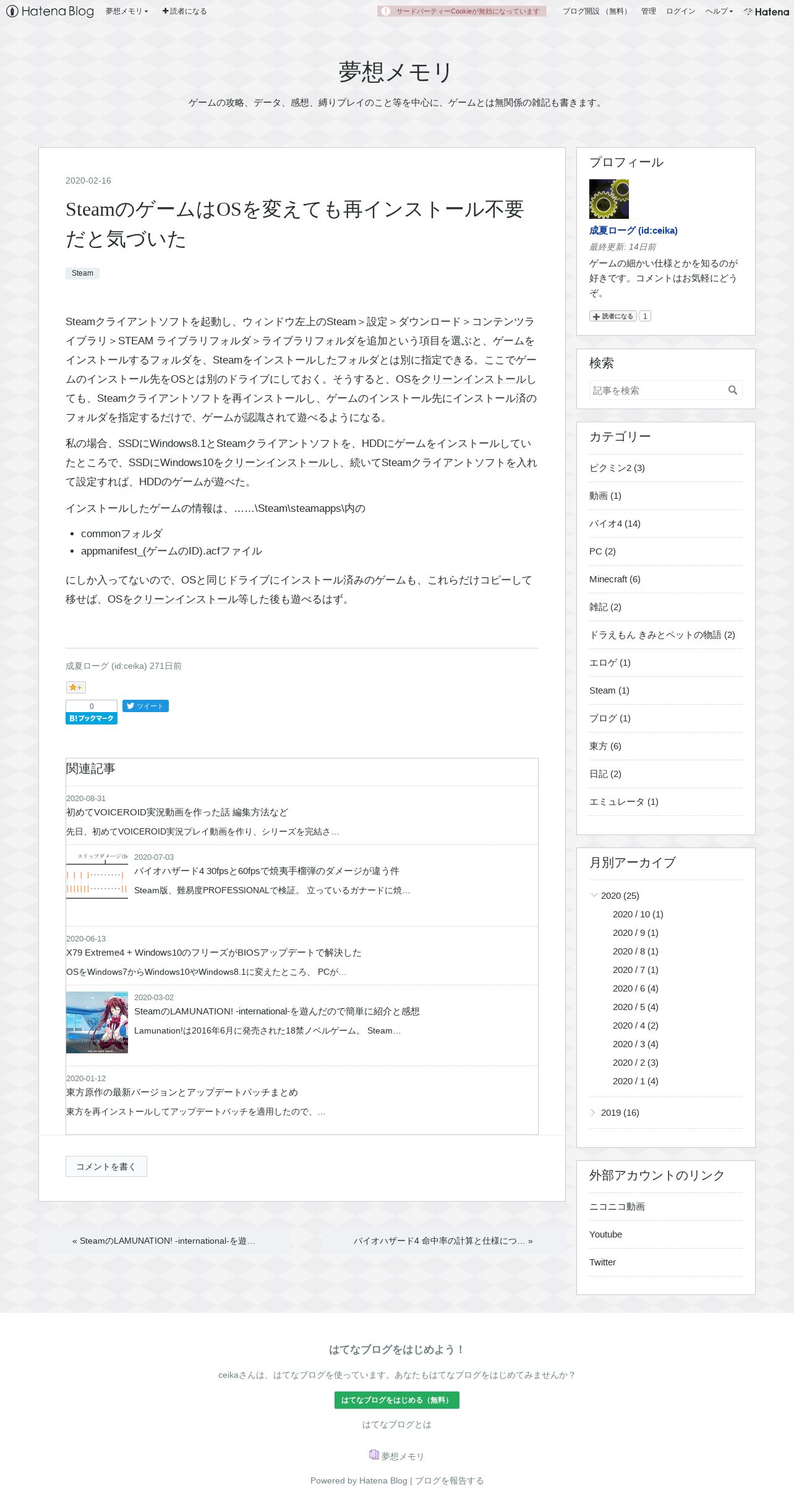Click the LAMUNATION anime thumbnail
This screenshot has width=794, height=1512.
pos(97,1022)
